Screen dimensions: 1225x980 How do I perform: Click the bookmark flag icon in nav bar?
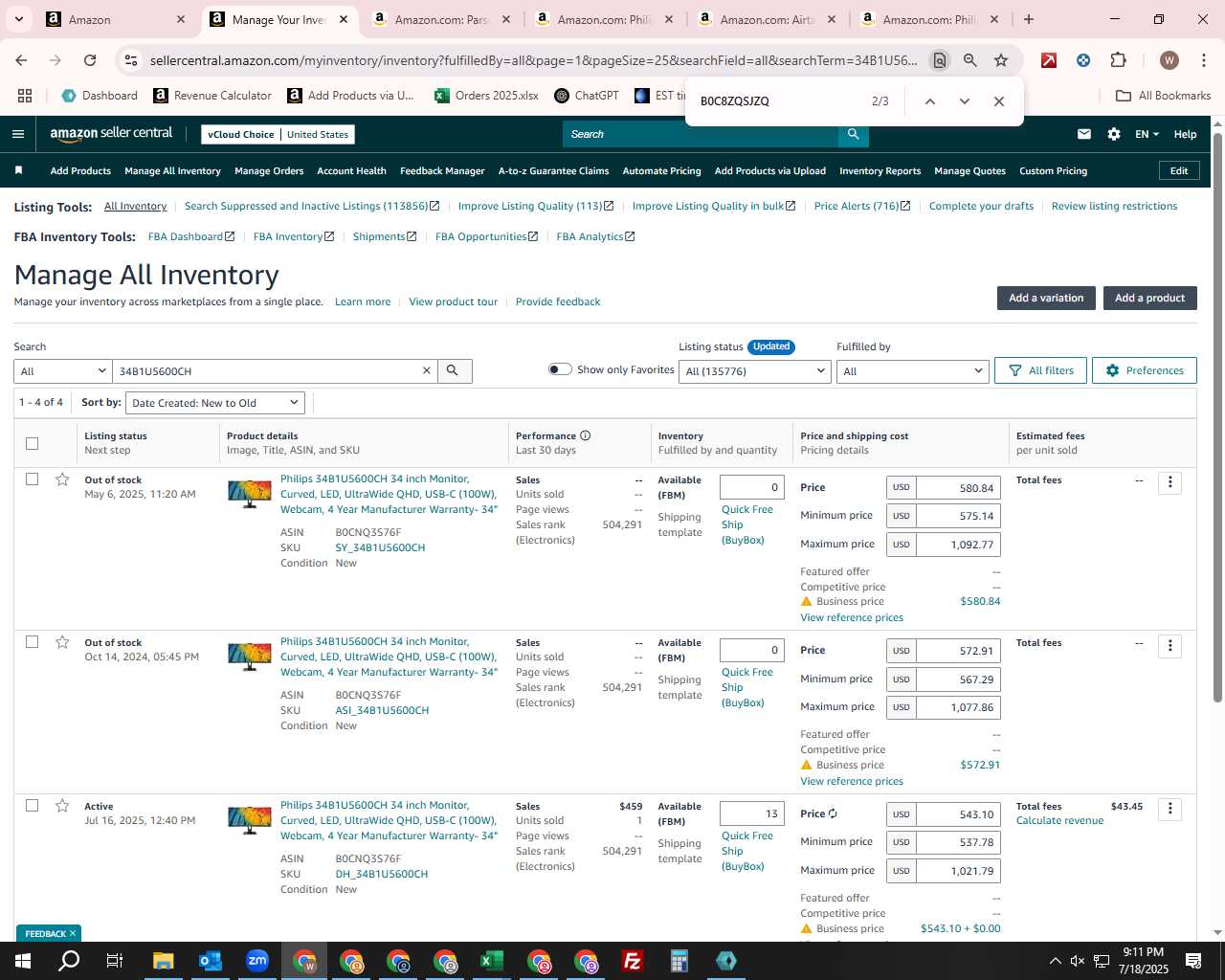tap(18, 170)
